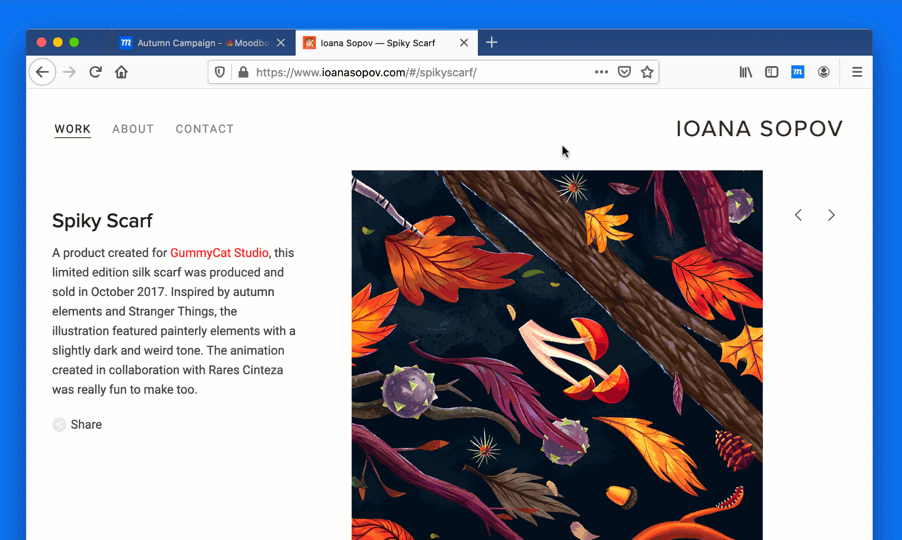This screenshot has width=902, height=540.
Task: Select the Ioana Sopov Spiky Scarf tab
Action: pyautogui.click(x=387, y=43)
